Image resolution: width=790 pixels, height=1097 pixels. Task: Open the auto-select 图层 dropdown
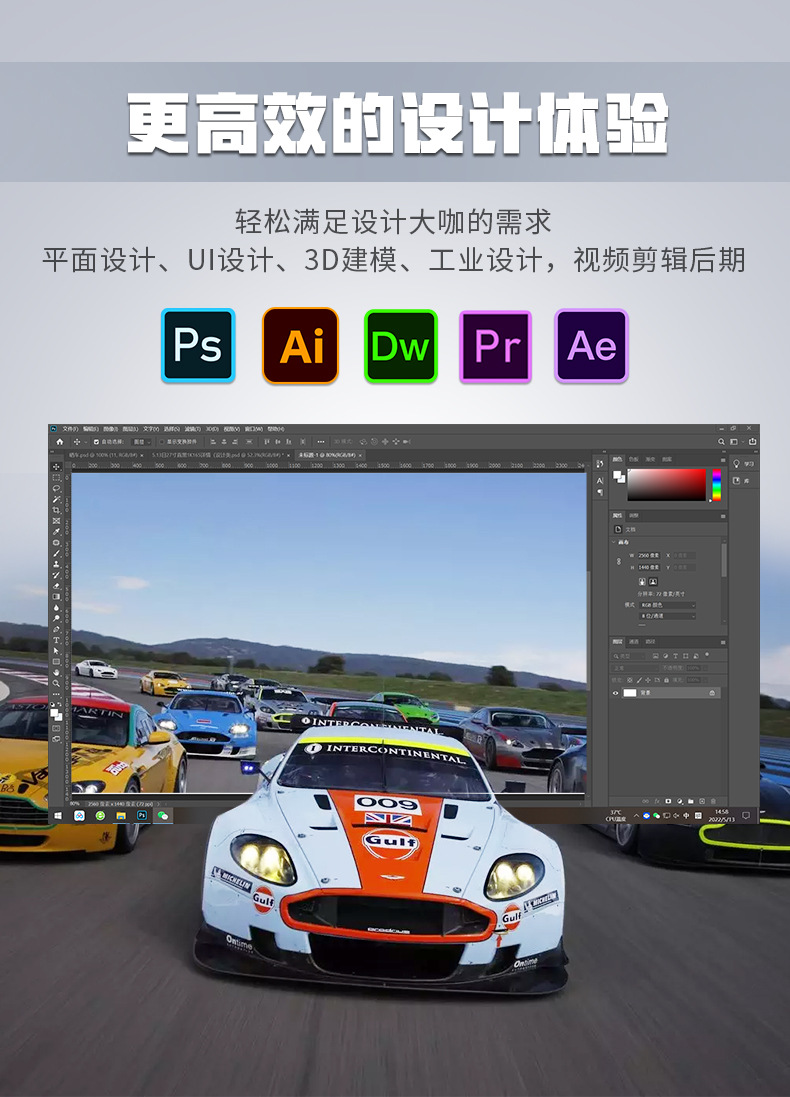pos(141,442)
